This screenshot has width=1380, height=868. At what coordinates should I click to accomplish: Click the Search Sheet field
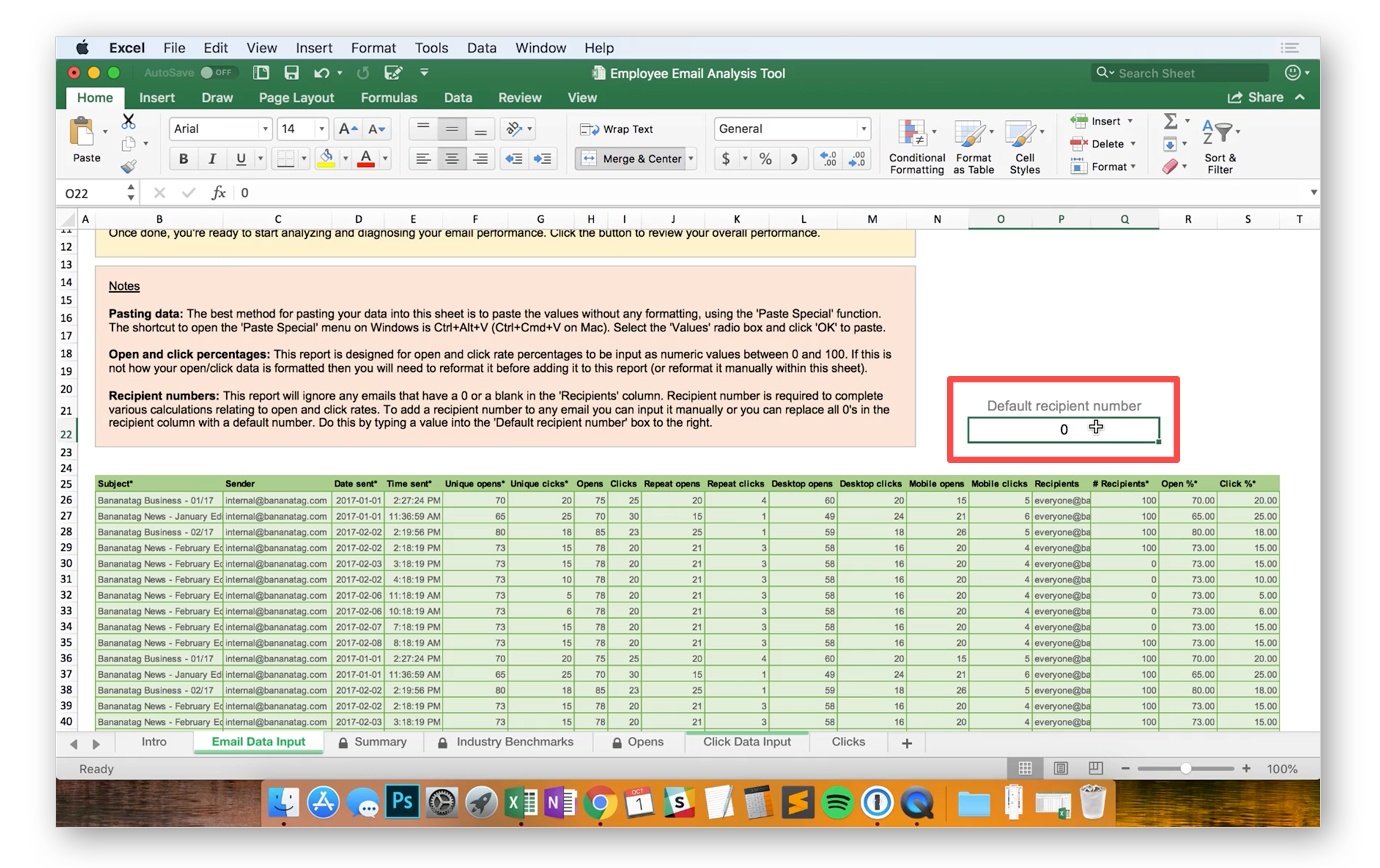point(1182,73)
